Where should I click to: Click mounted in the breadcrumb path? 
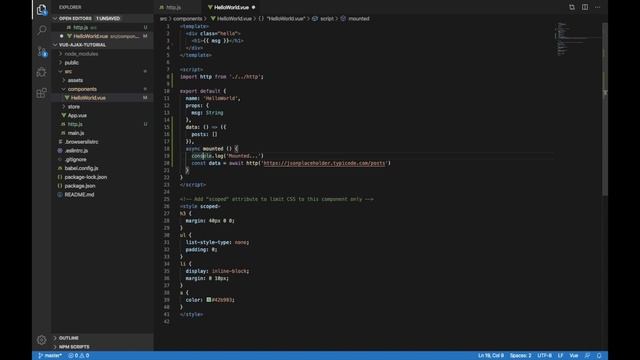[x=358, y=19]
